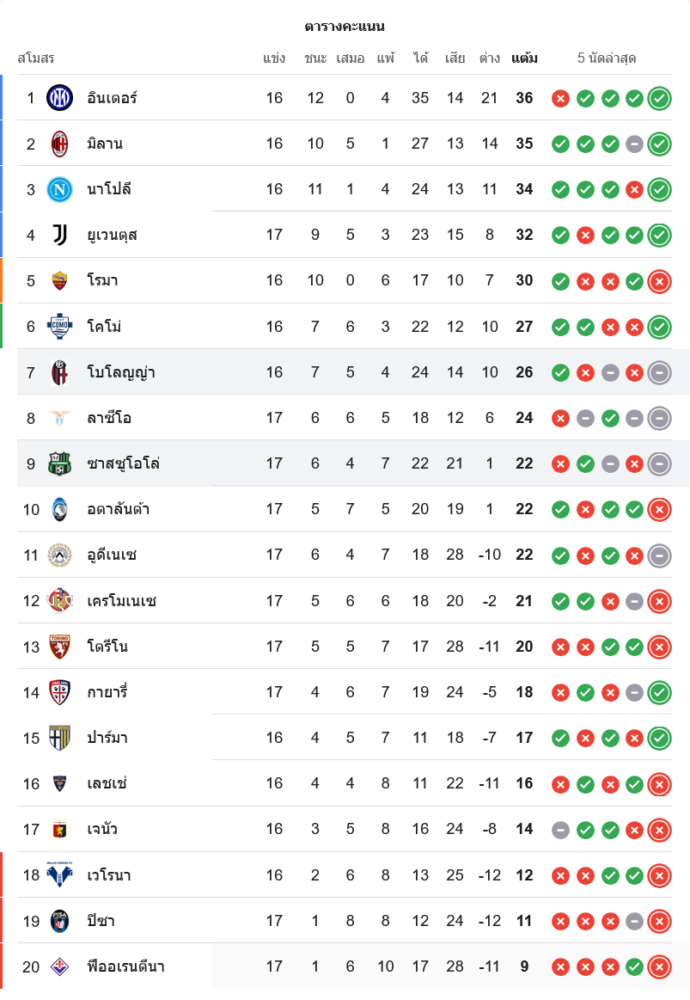Click the Torino club crest
This screenshot has height=1000, width=690.
pyautogui.click(x=60, y=647)
